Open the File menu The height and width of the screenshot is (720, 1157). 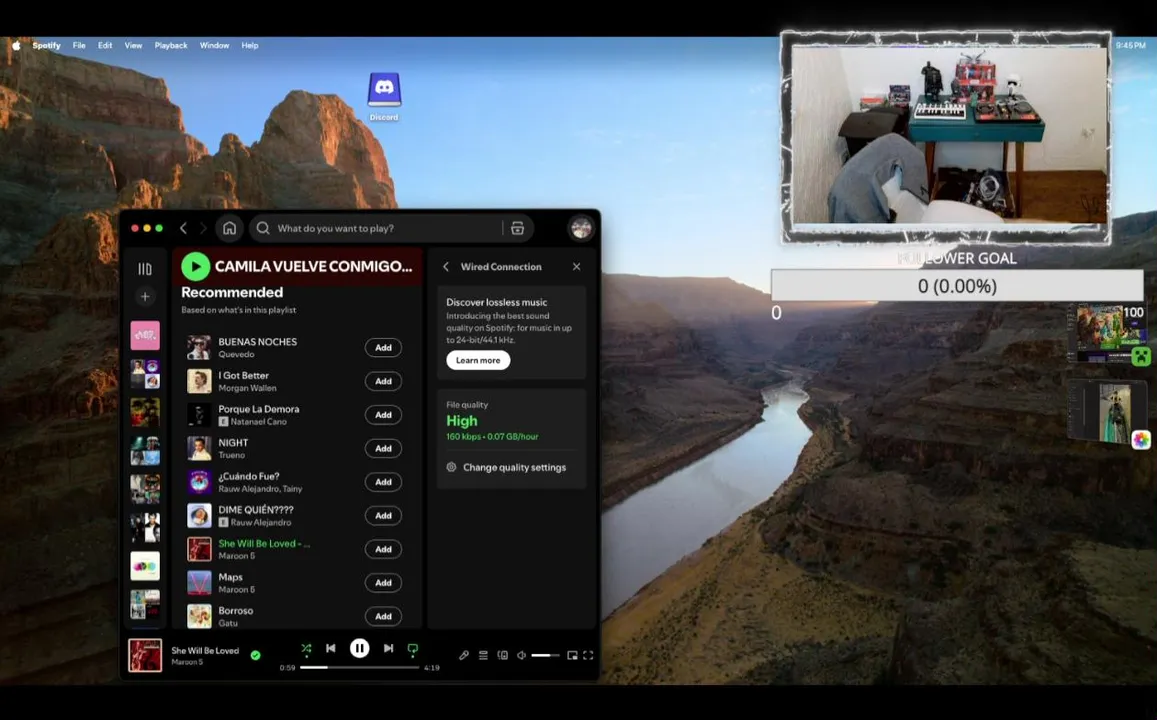pos(79,45)
